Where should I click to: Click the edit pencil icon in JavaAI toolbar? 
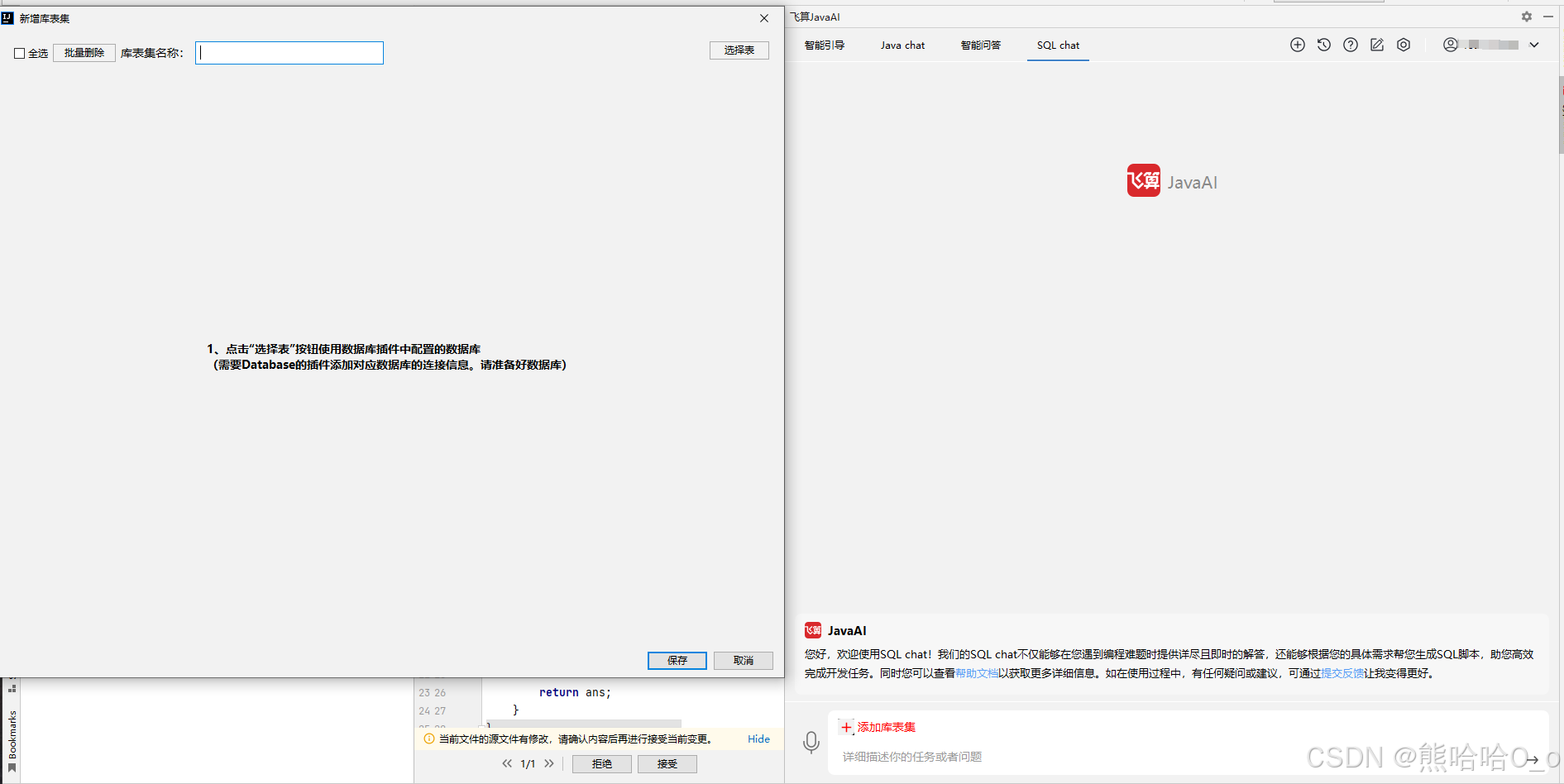pyautogui.click(x=1377, y=45)
